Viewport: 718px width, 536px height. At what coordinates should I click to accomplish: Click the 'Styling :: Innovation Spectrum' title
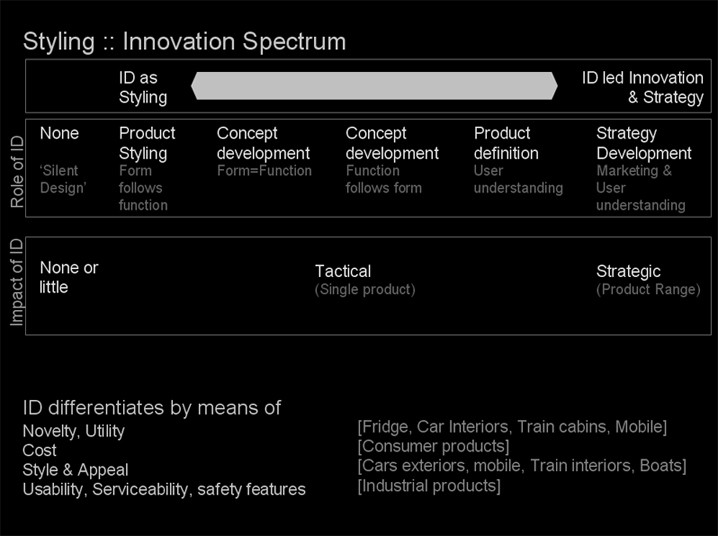pyautogui.click(x=184, y=42)
